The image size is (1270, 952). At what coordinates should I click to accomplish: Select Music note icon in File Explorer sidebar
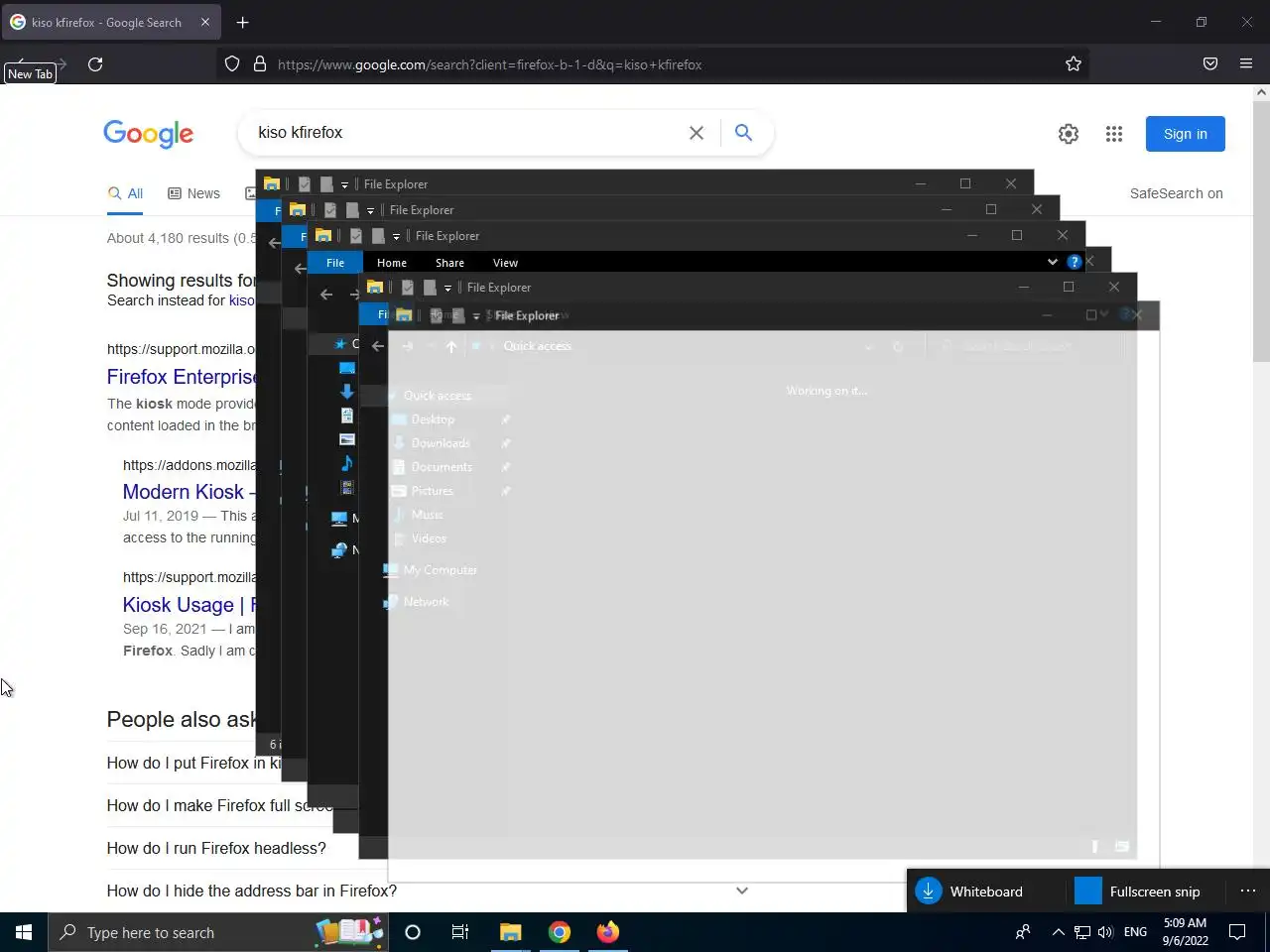pyautogui.click(x=347, y=463)
